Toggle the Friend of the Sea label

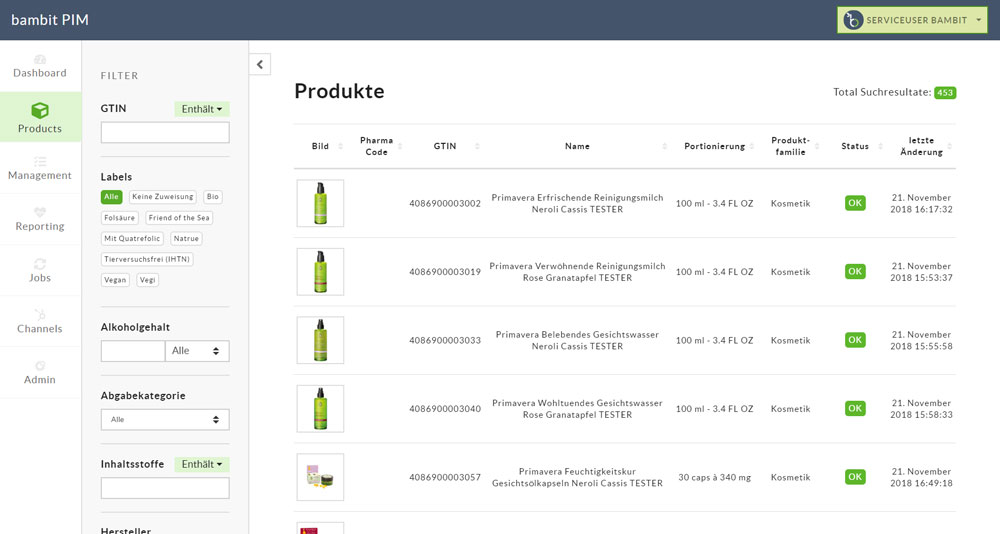click(x=179, y=218)
